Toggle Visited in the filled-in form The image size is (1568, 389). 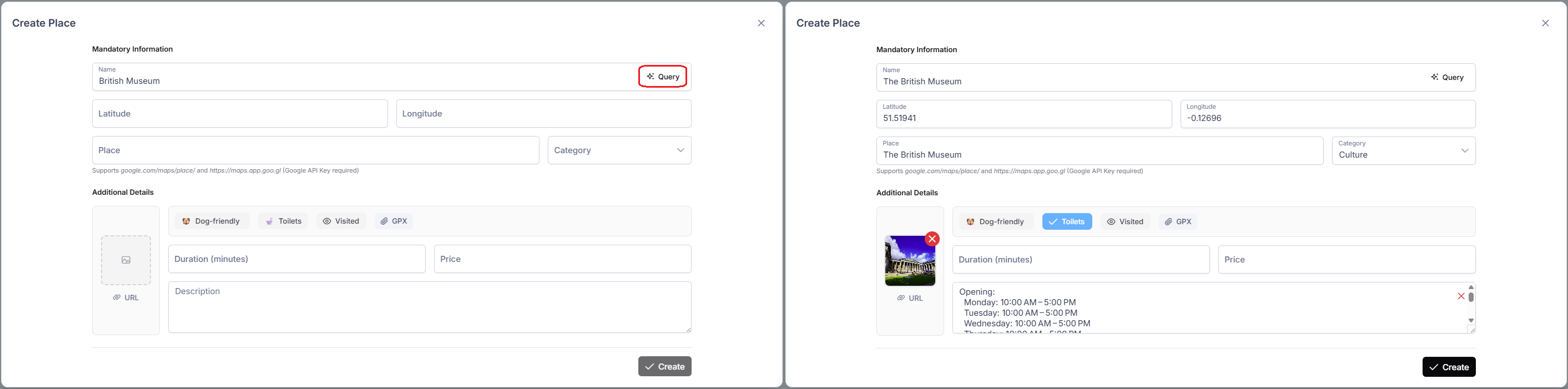tap(1125, 221)
